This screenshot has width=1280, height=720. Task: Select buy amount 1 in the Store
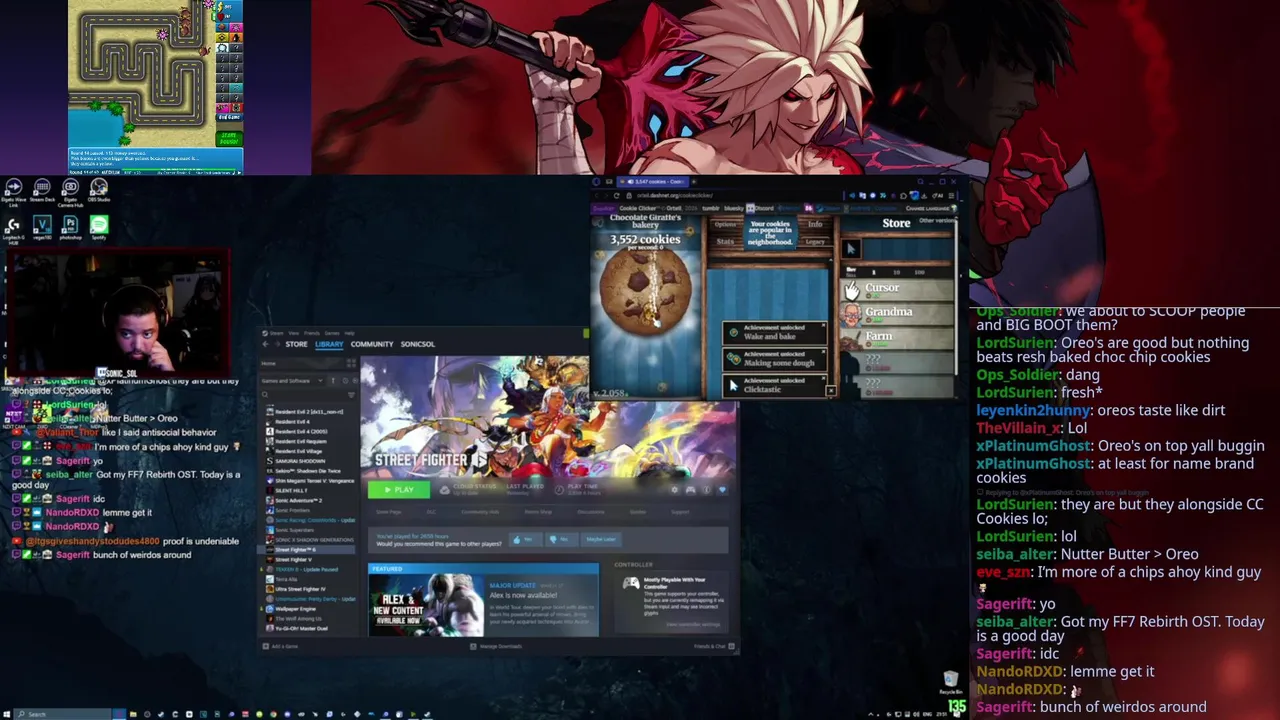[x=874, y=272]
